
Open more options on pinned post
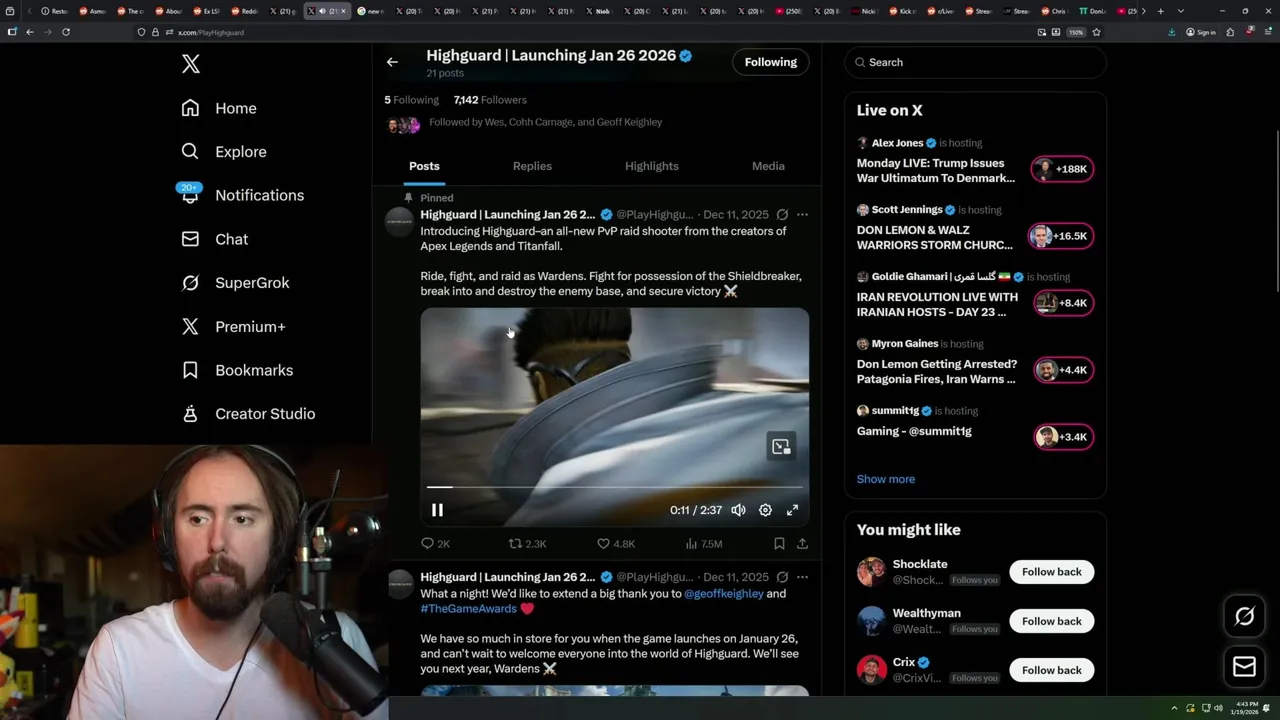pyautogui.click(x=802, y=215)
